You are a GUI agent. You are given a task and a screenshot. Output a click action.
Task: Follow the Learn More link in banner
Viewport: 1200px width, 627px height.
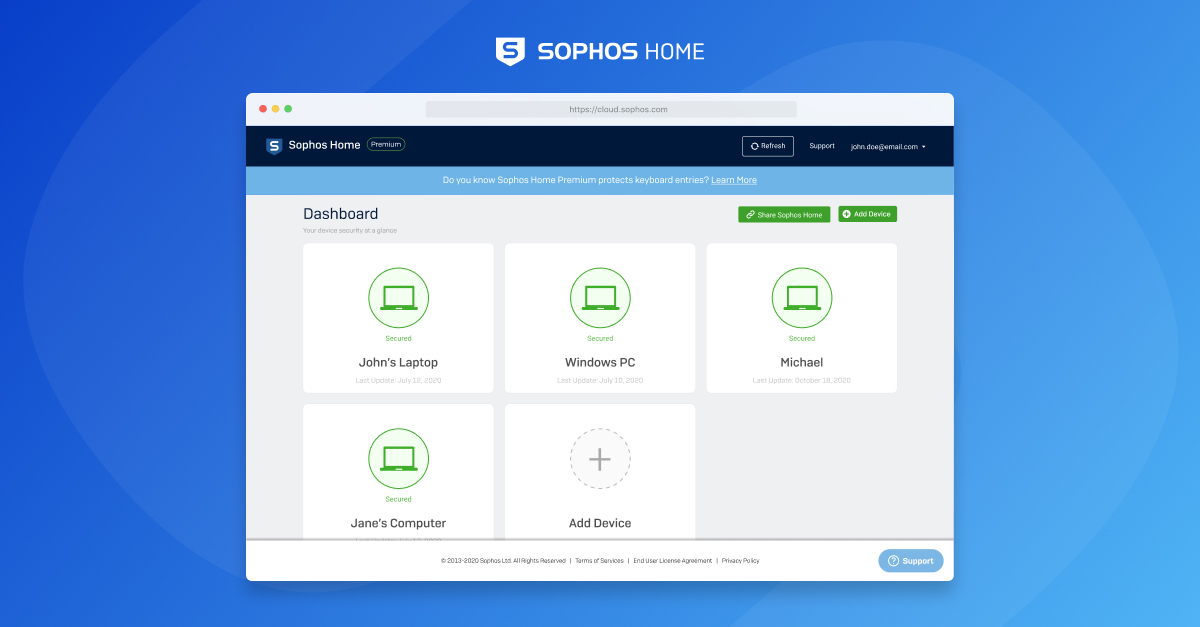click(x=734, y=180)
